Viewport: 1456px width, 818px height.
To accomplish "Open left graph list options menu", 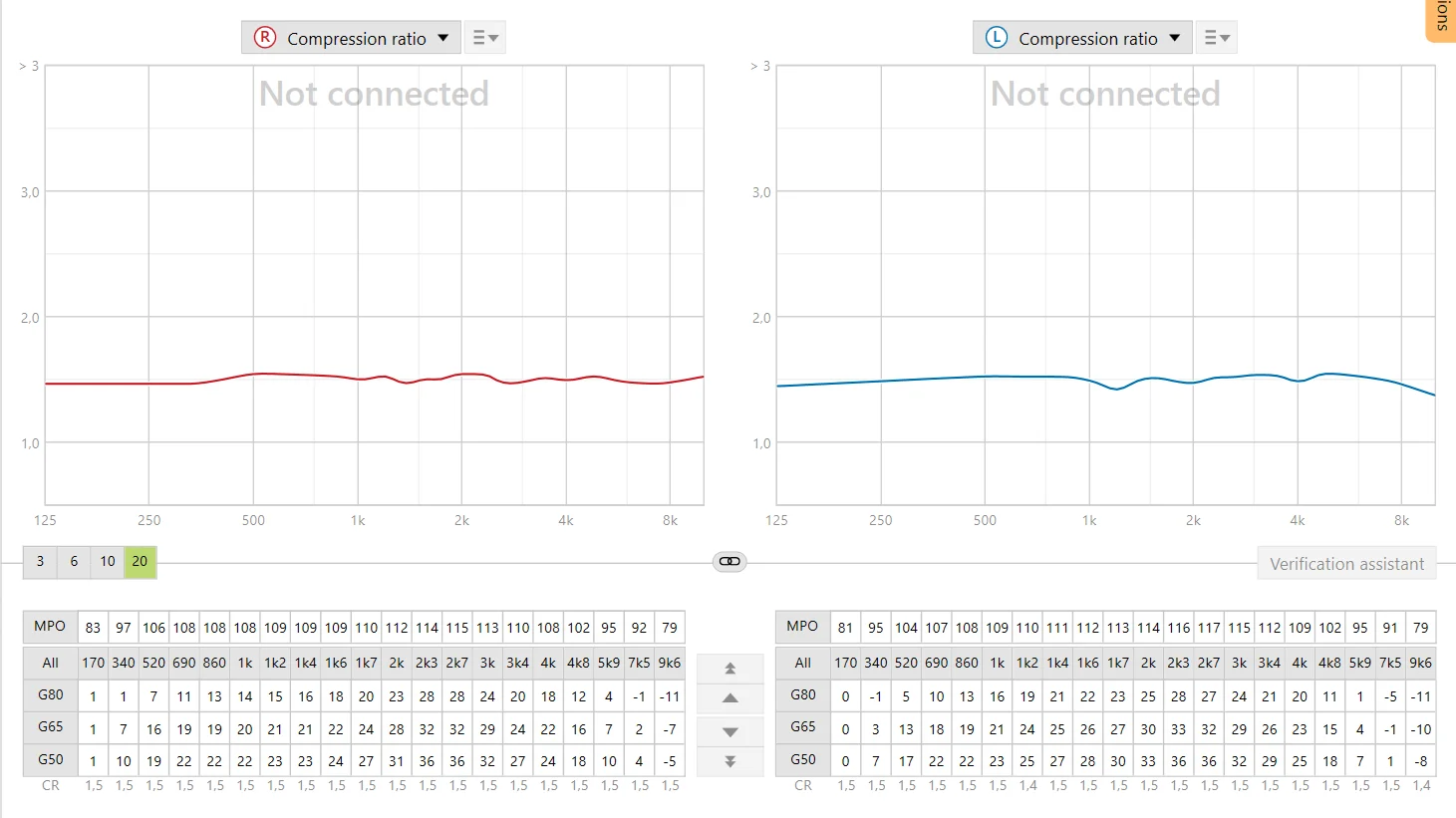I will point(1217,38).
